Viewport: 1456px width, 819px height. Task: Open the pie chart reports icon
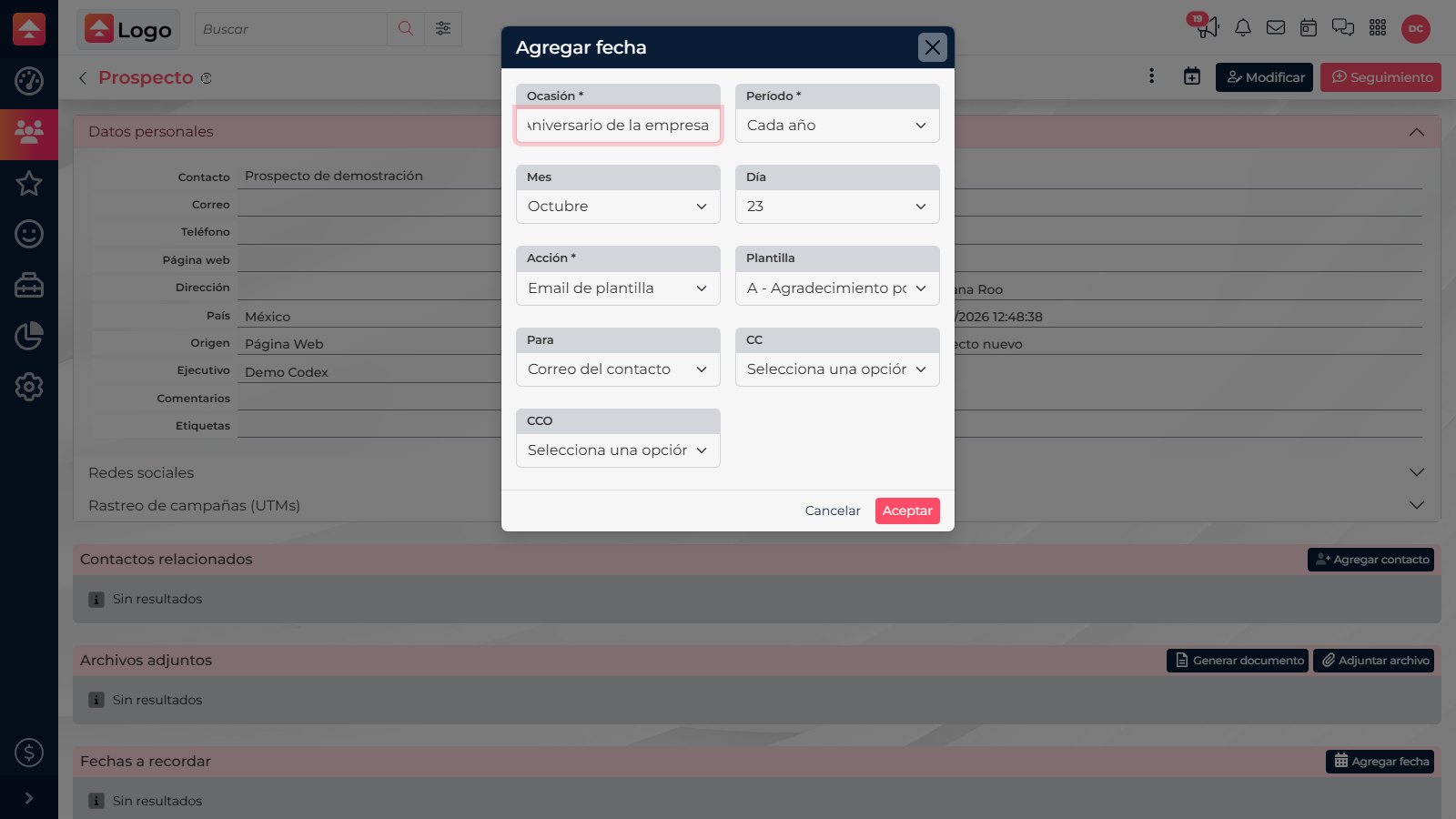pos(29,336)
